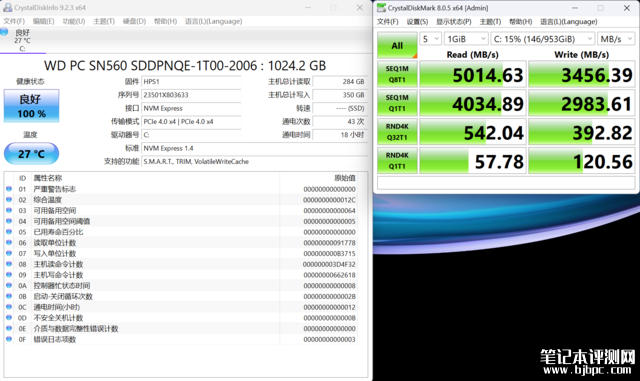Select status orb of row 02 综合温度

click(9, 199)
